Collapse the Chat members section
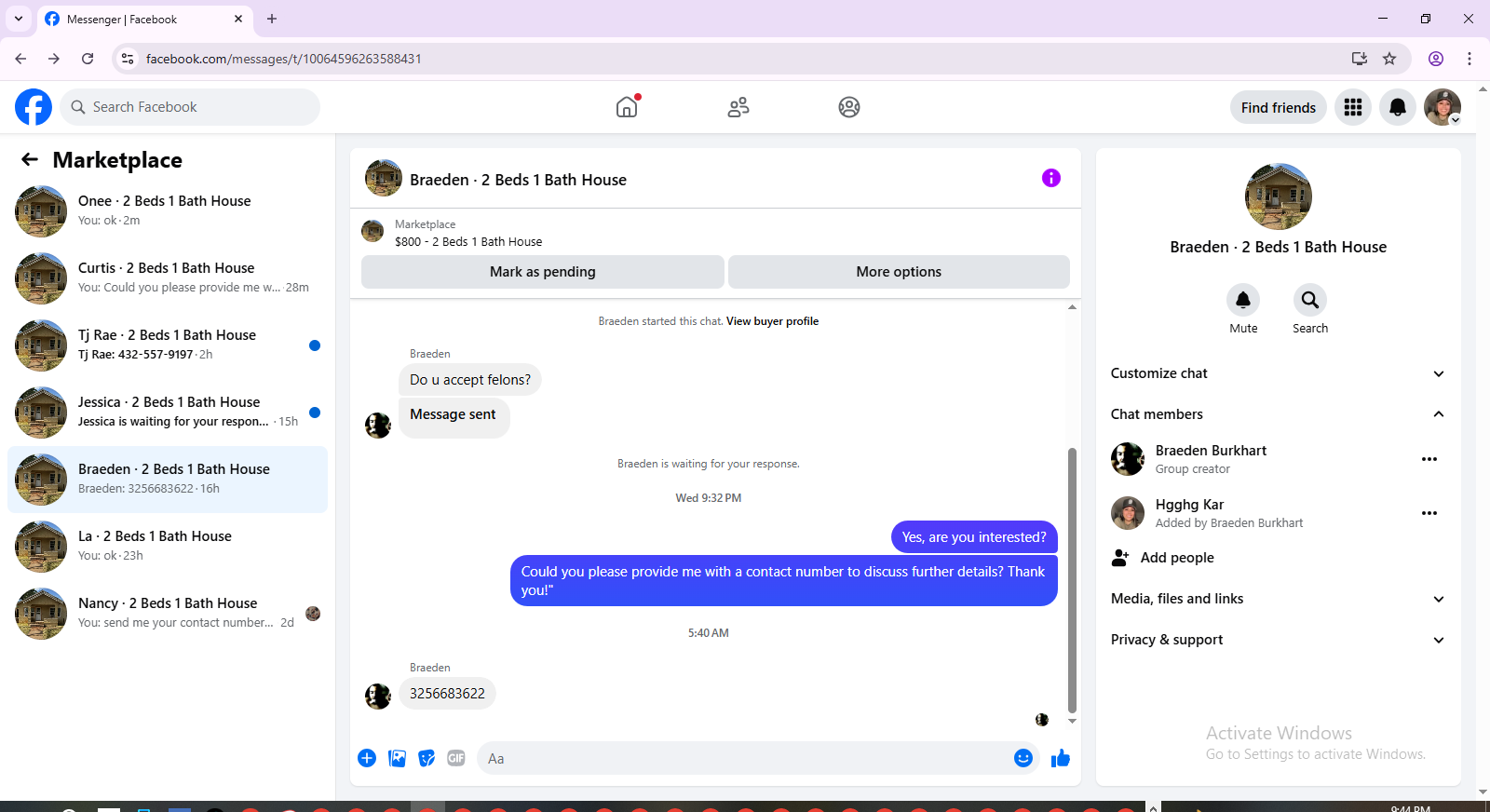This screenshot has width=1490, height=812. (x=1279, y=414)
